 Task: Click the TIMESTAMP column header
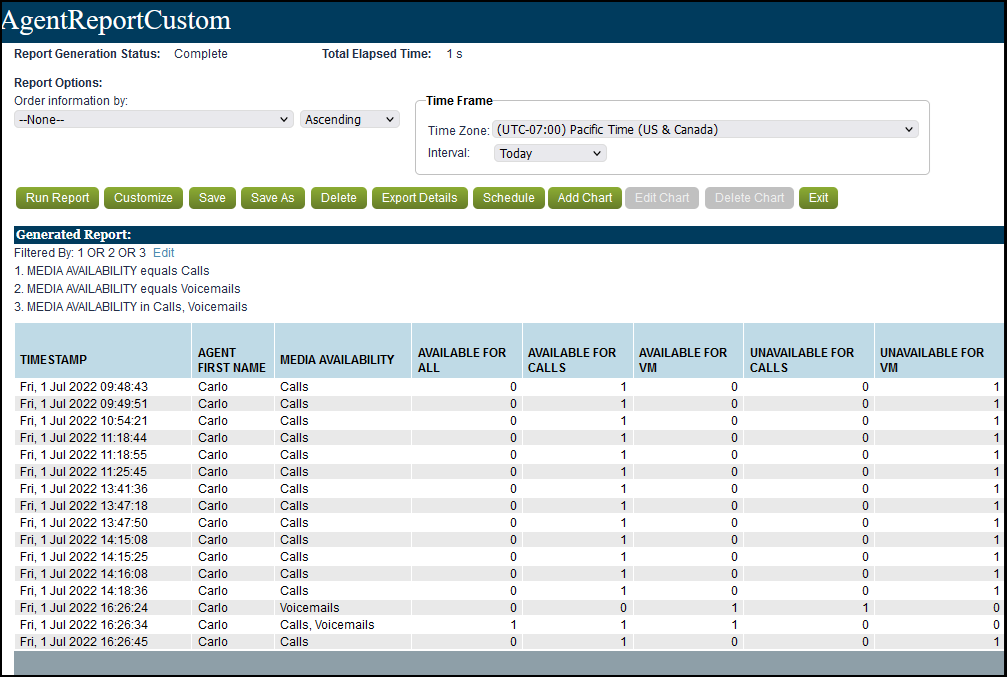[103, 351]
